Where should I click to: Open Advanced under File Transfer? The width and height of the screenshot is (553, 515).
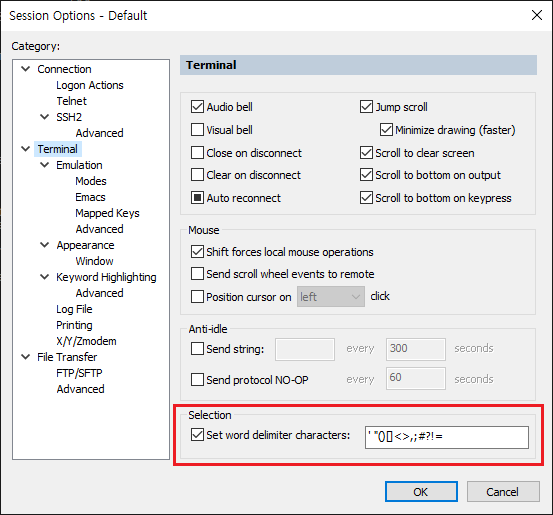click(80, 389)
